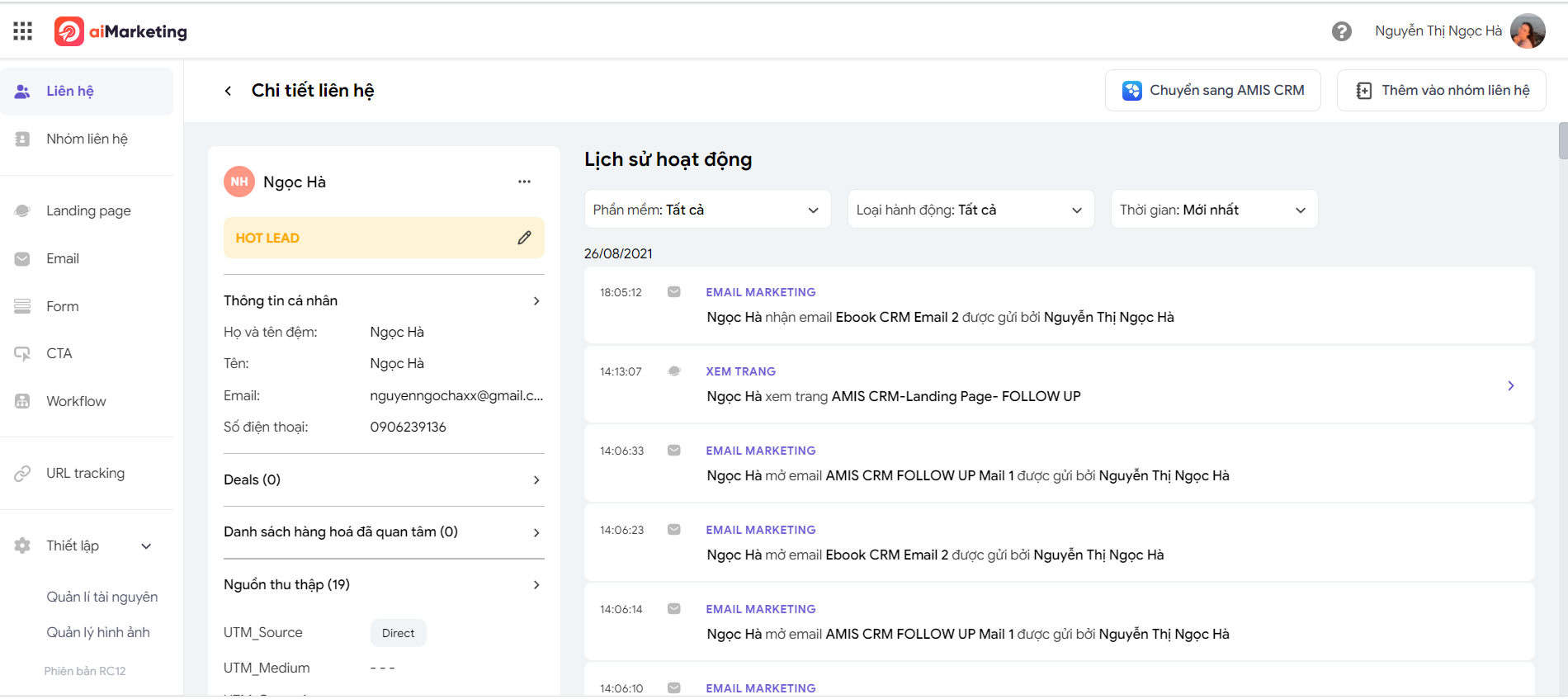Screen dimensions: 1568x699
Task: Click the 14:06:14 FOLLOW UP Mail 1 activity
Action: [1060, 622]
